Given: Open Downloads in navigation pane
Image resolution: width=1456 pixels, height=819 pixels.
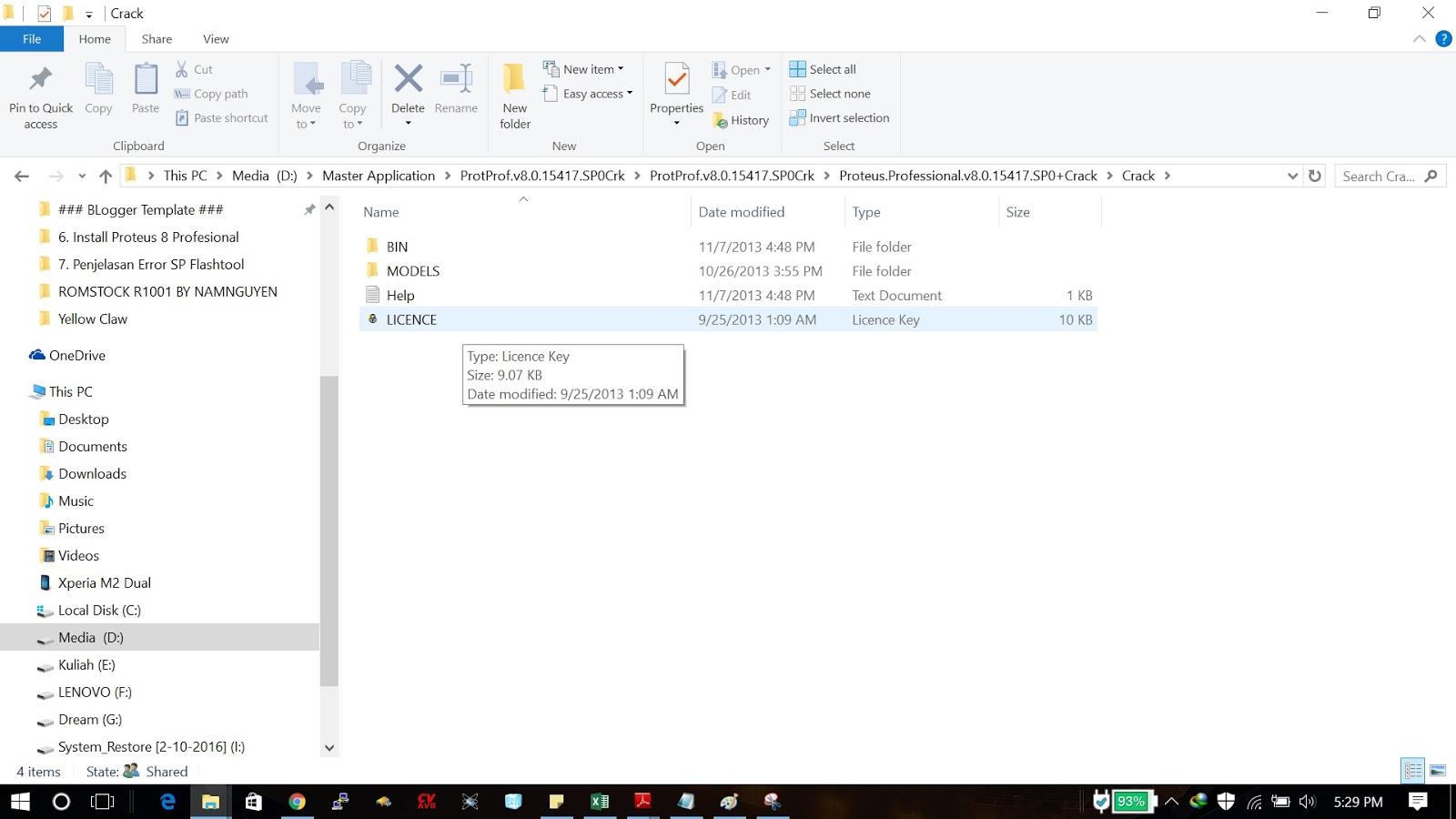Looking at the screenshot, I should click(x=92, y=474).
